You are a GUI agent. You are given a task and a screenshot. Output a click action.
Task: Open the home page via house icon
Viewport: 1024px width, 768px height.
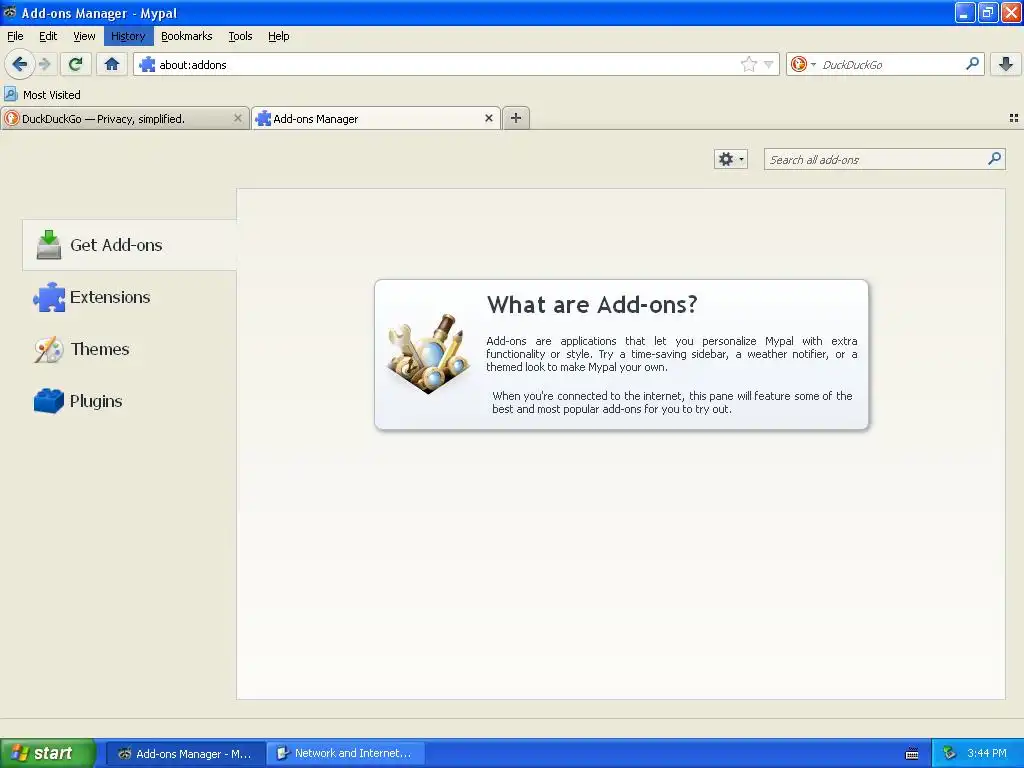[112, 64]
